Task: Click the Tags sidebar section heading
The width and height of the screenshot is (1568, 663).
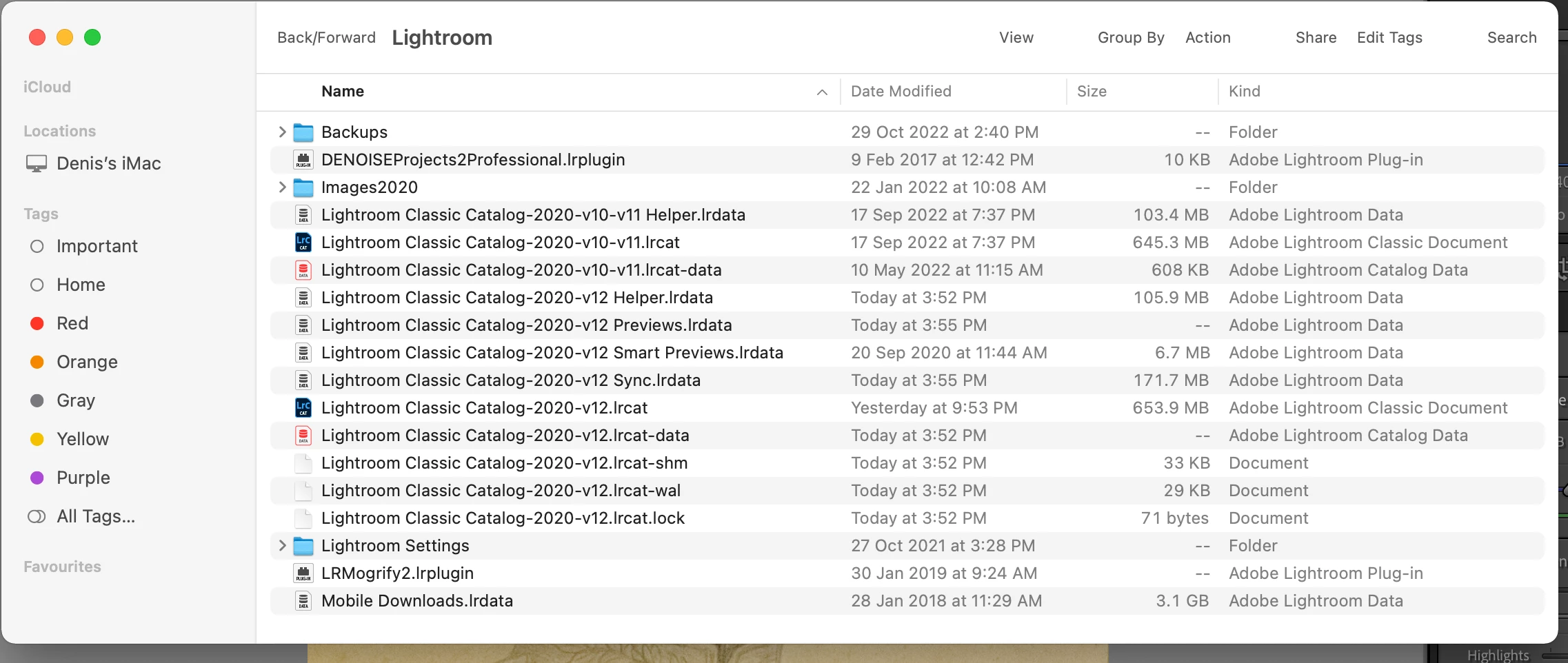Action: (x=41, y=214)
